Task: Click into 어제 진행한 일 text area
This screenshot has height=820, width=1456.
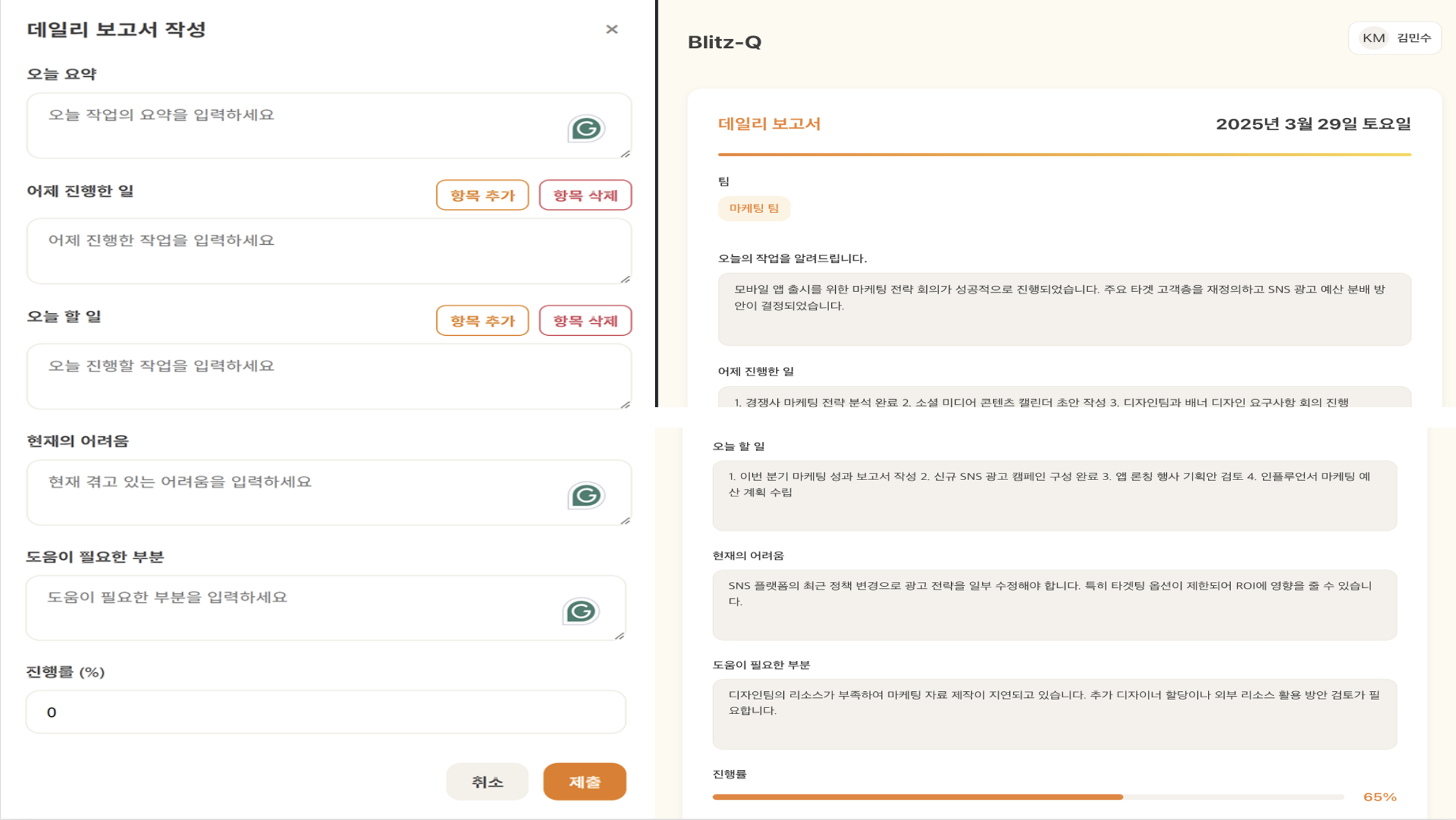Action: pyautogui.click(x=328, y=252)
